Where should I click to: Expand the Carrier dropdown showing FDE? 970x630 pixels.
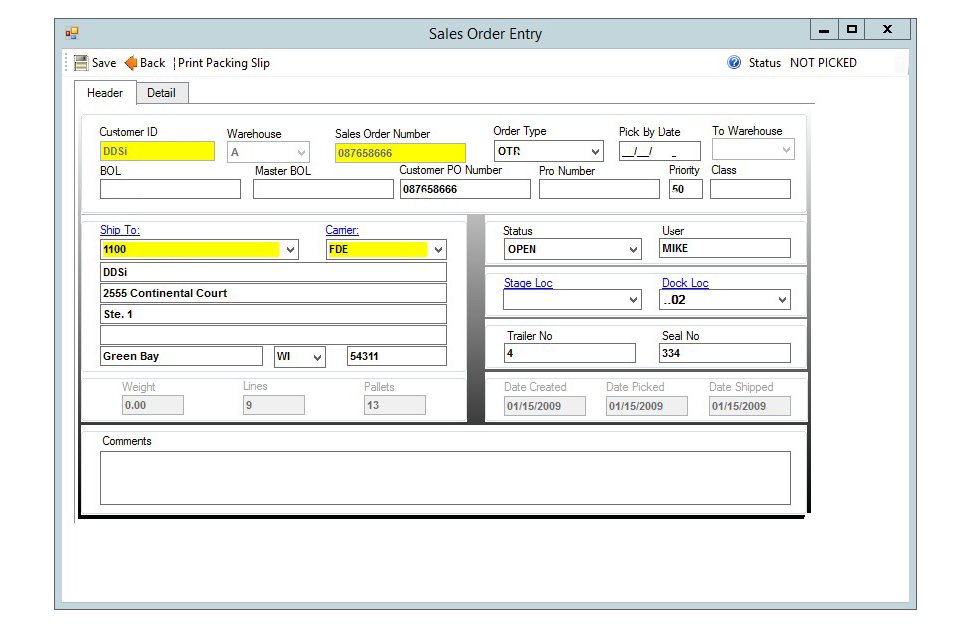point(438,250)
